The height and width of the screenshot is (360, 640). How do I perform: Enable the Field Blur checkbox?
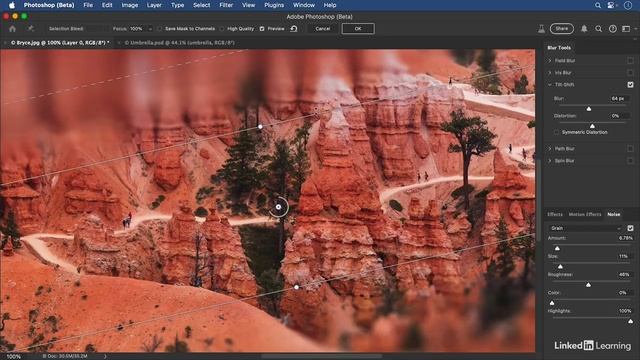(x=630, y=60)
